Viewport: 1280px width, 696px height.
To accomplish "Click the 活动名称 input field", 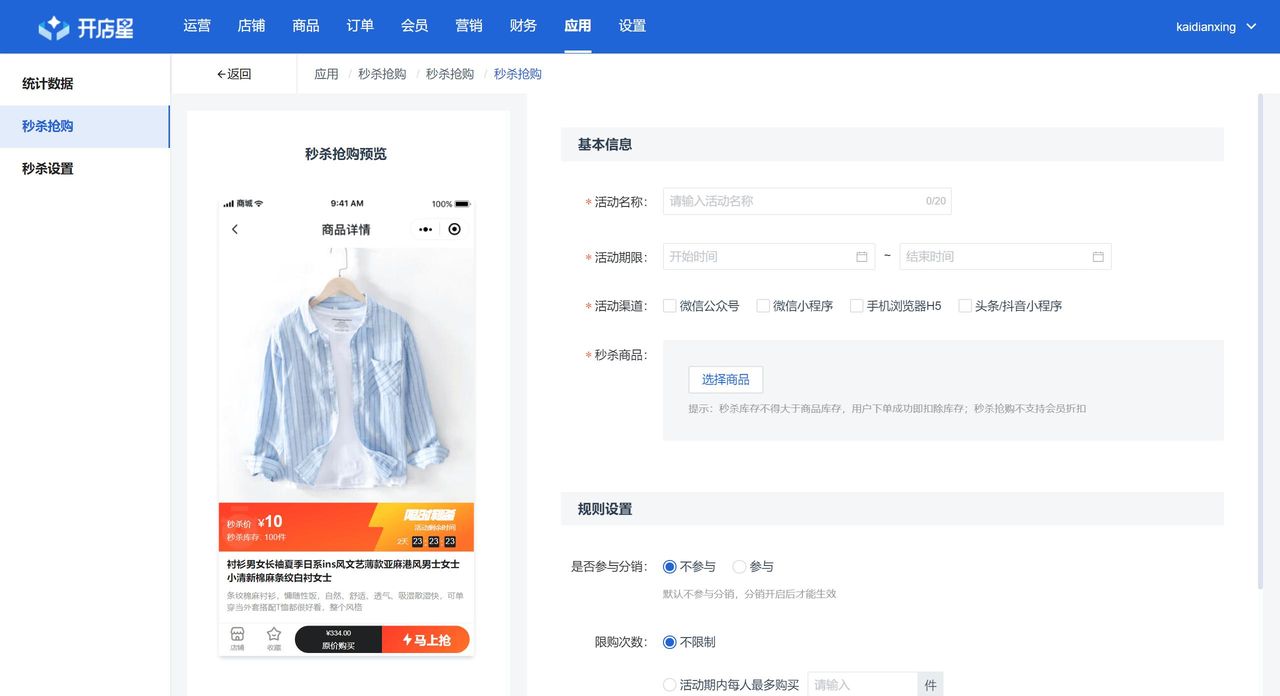I will (x=800, y=201).
